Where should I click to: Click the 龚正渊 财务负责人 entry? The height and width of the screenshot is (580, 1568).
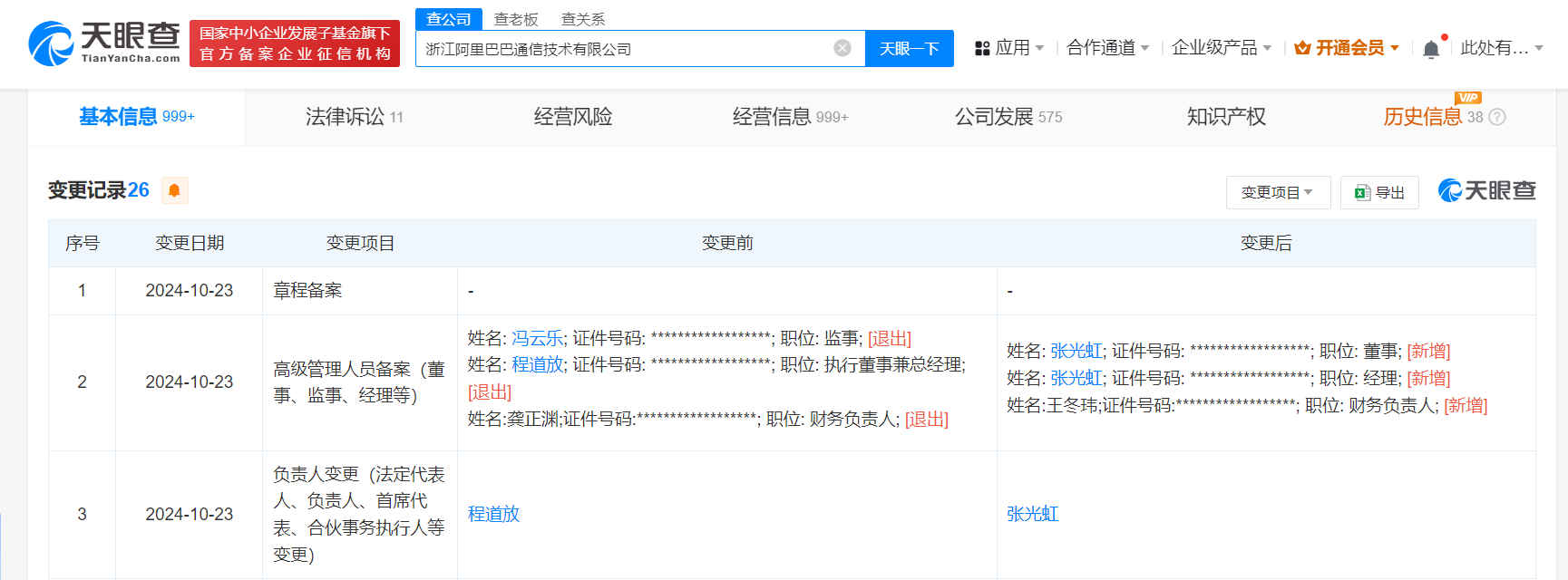click(708, 419)
